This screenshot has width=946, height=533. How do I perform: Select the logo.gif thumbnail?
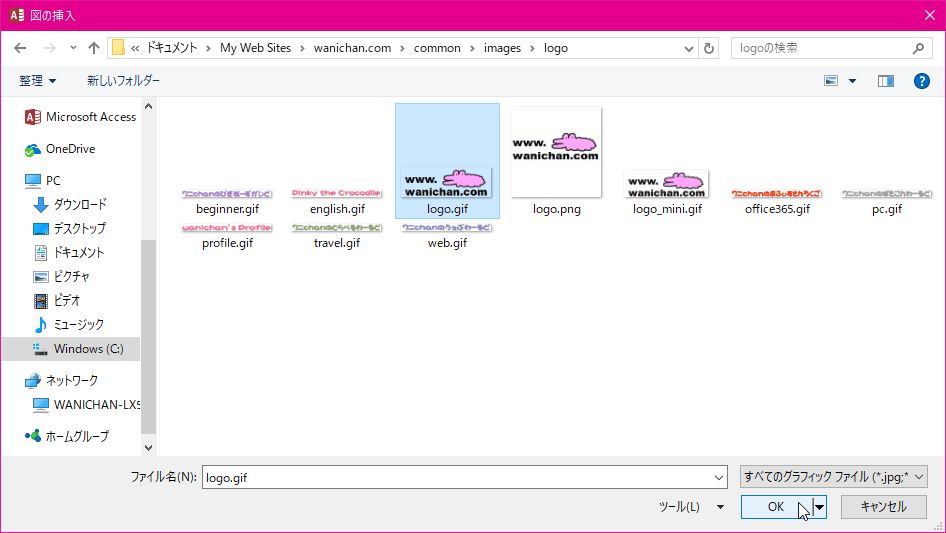click(447, 161)
